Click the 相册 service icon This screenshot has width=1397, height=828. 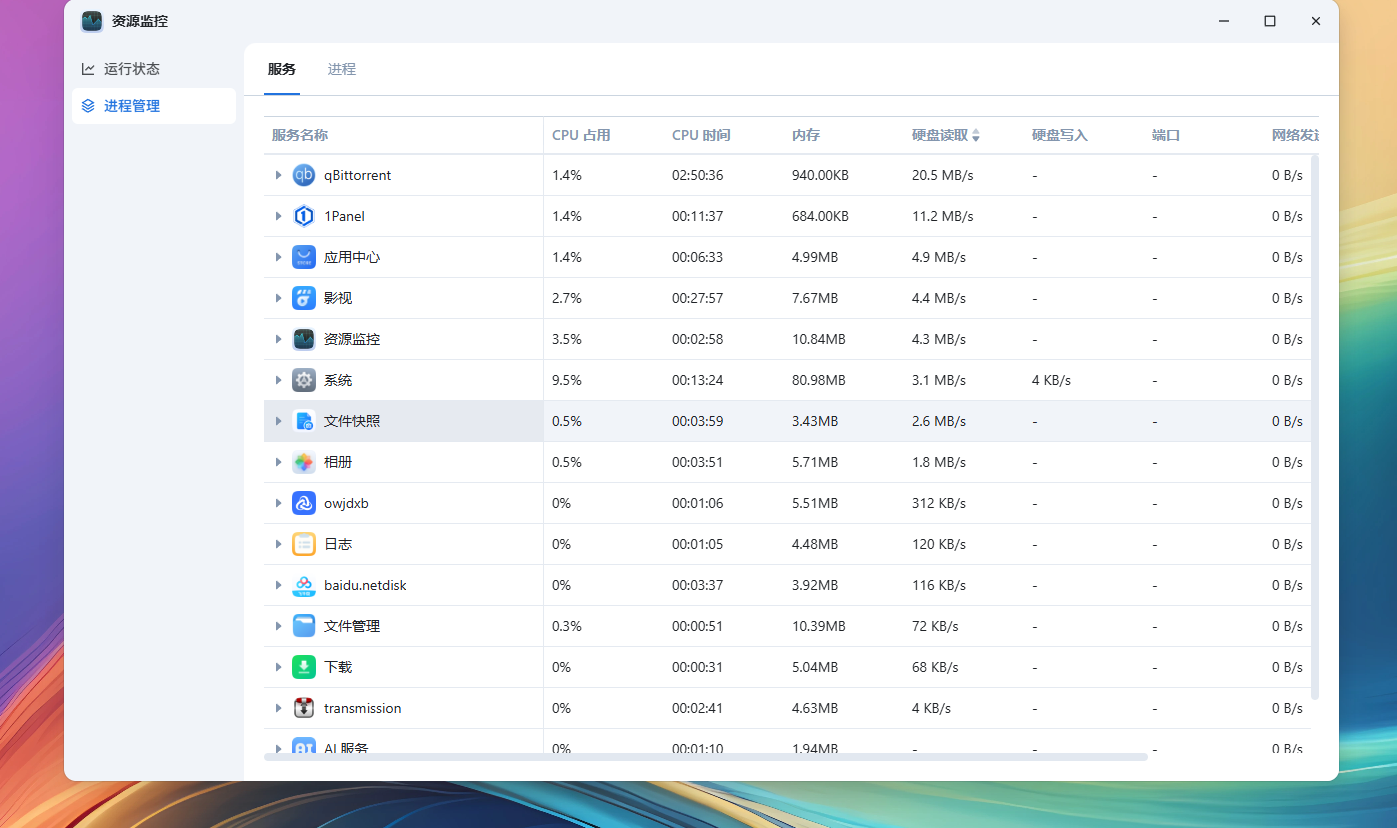click(304, 462)
